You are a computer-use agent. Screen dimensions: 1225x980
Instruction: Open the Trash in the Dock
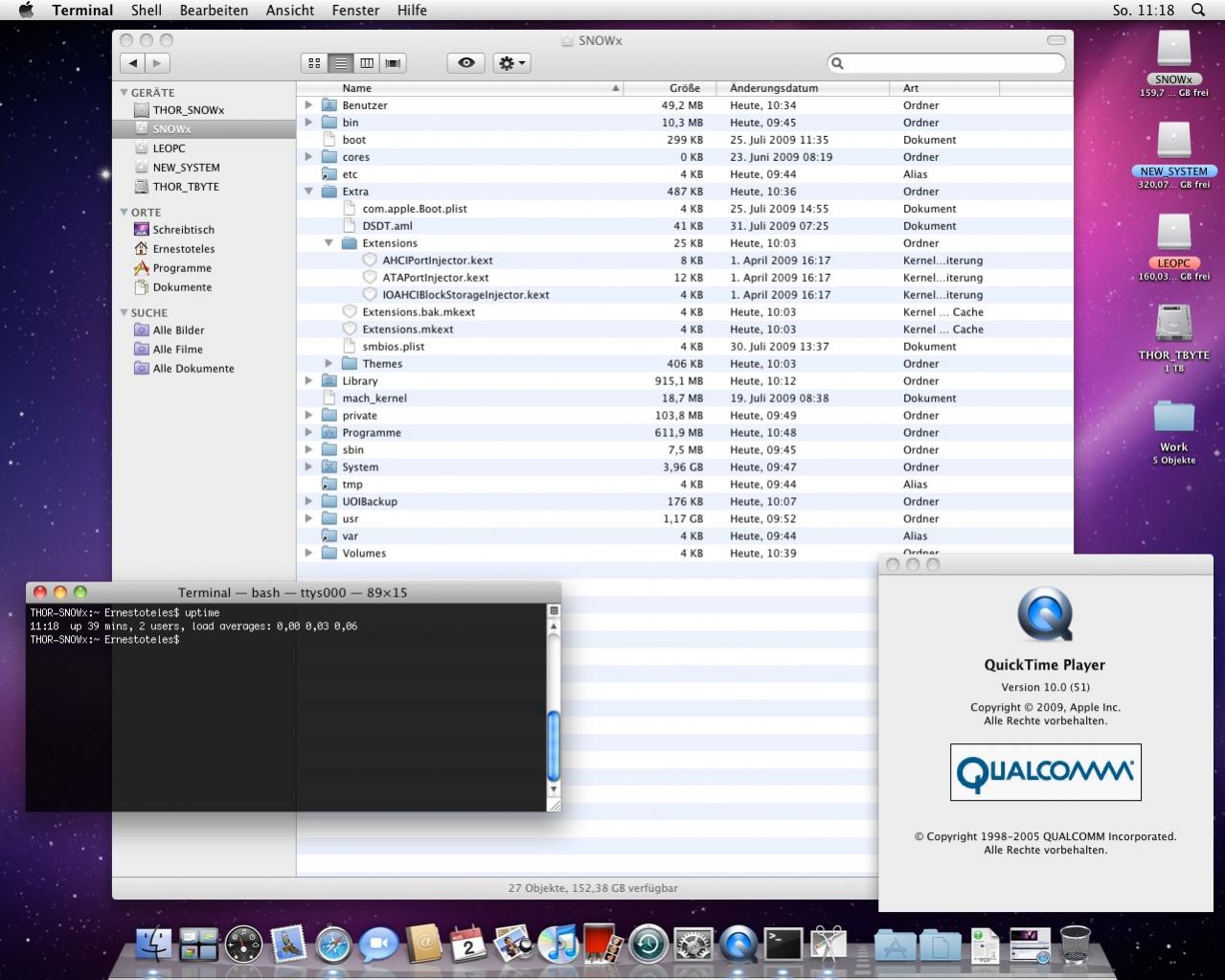pyautogui.click(x=1076, y=945)
